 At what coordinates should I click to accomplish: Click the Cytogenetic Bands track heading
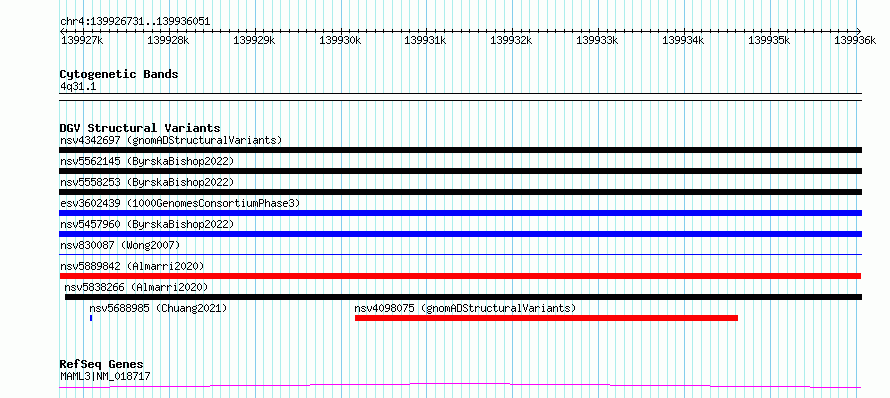click(x=119, y=74)
